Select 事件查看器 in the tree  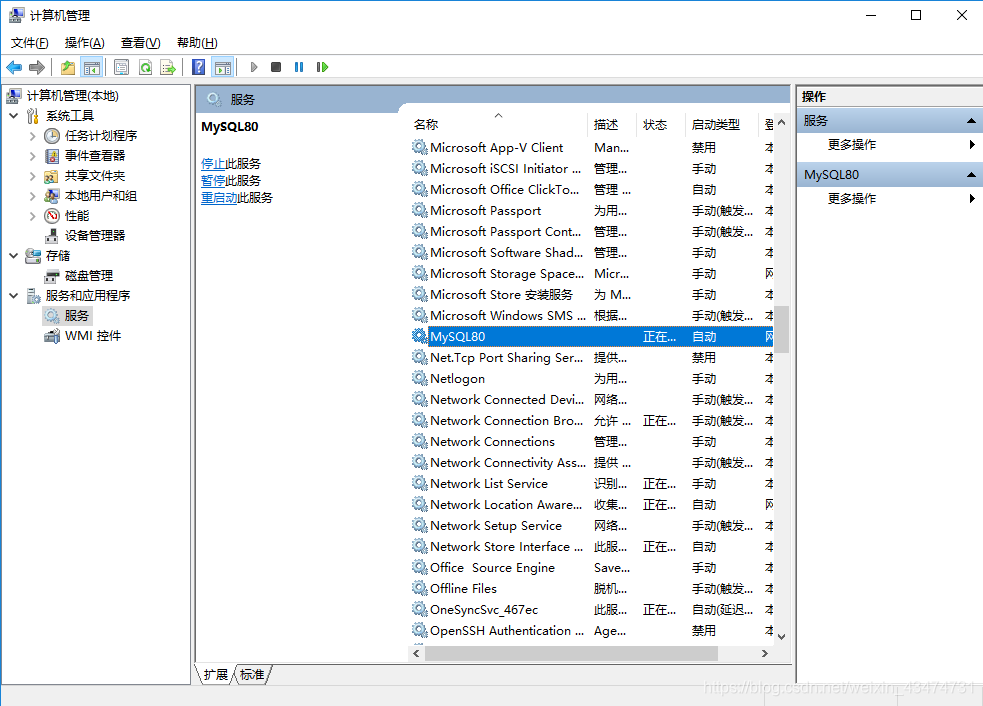tap(95, 155)
